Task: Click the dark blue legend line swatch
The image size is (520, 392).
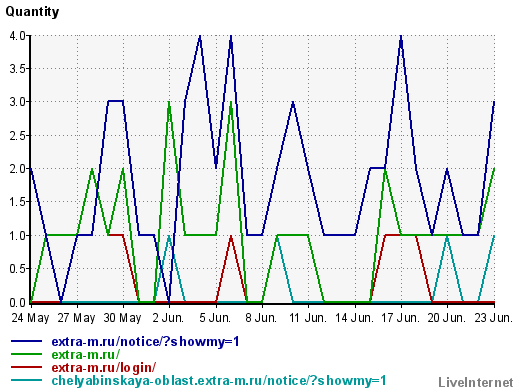Action: coord(26,341)
